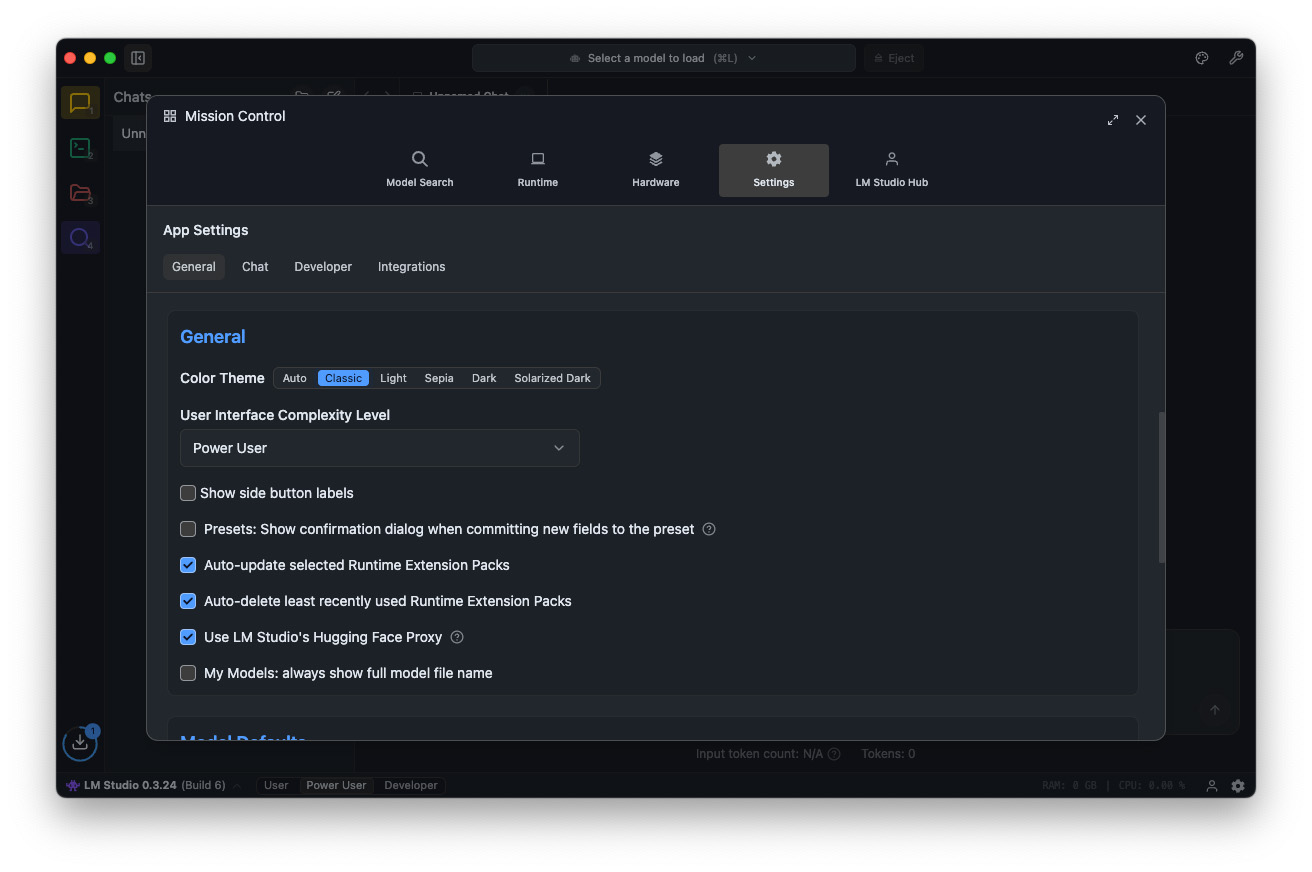Viewport: 1312px width, 872px height.
Task: Select the Dark color theme
Action: 484,378
